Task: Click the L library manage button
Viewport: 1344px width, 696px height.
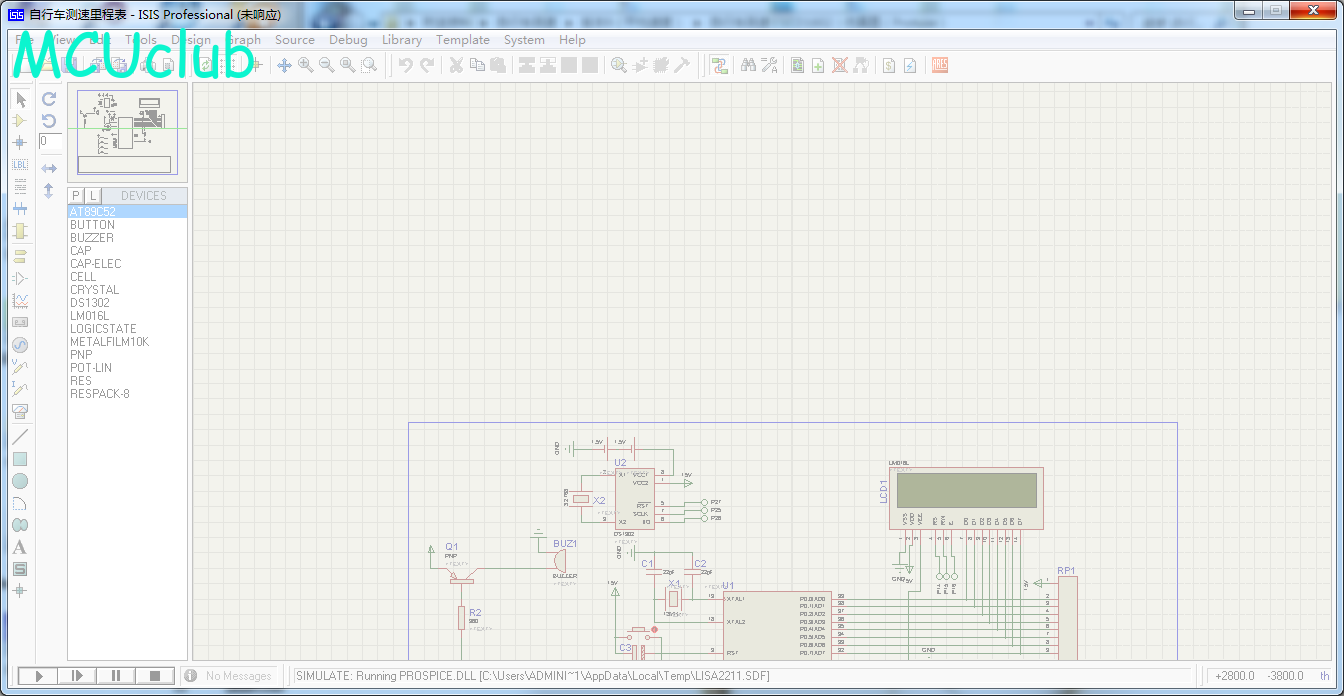Action: point(92,195)
